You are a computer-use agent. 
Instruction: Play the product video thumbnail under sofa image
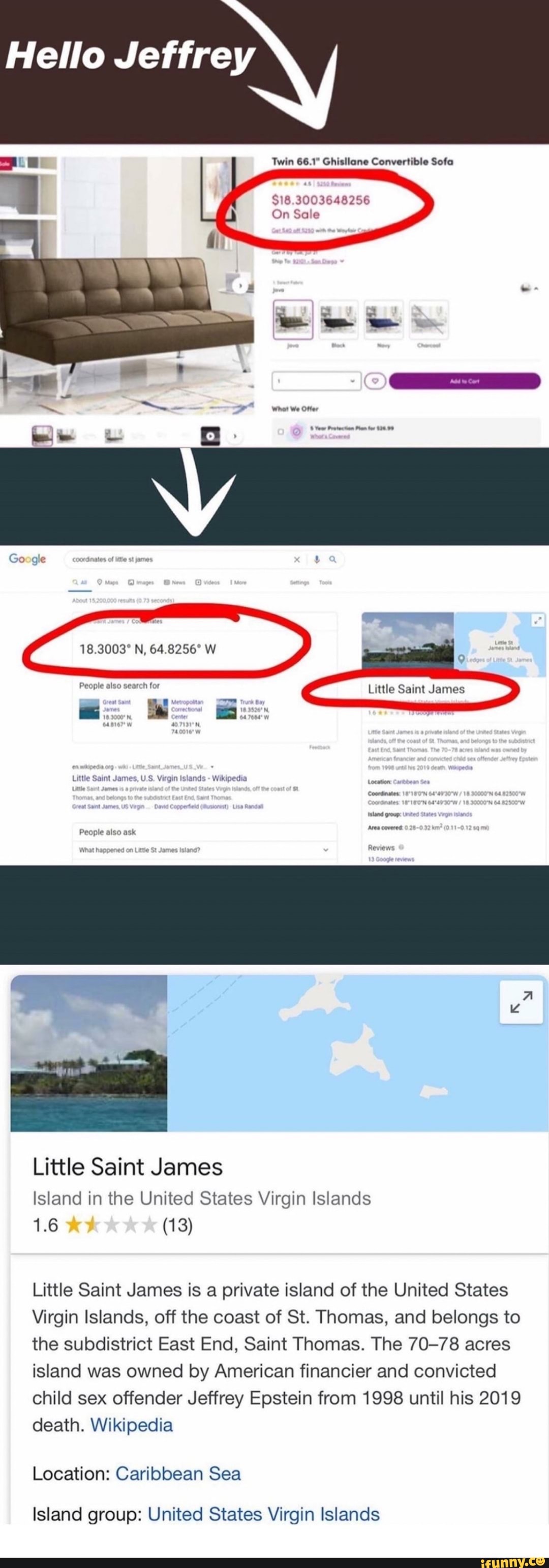click(210, 436)
